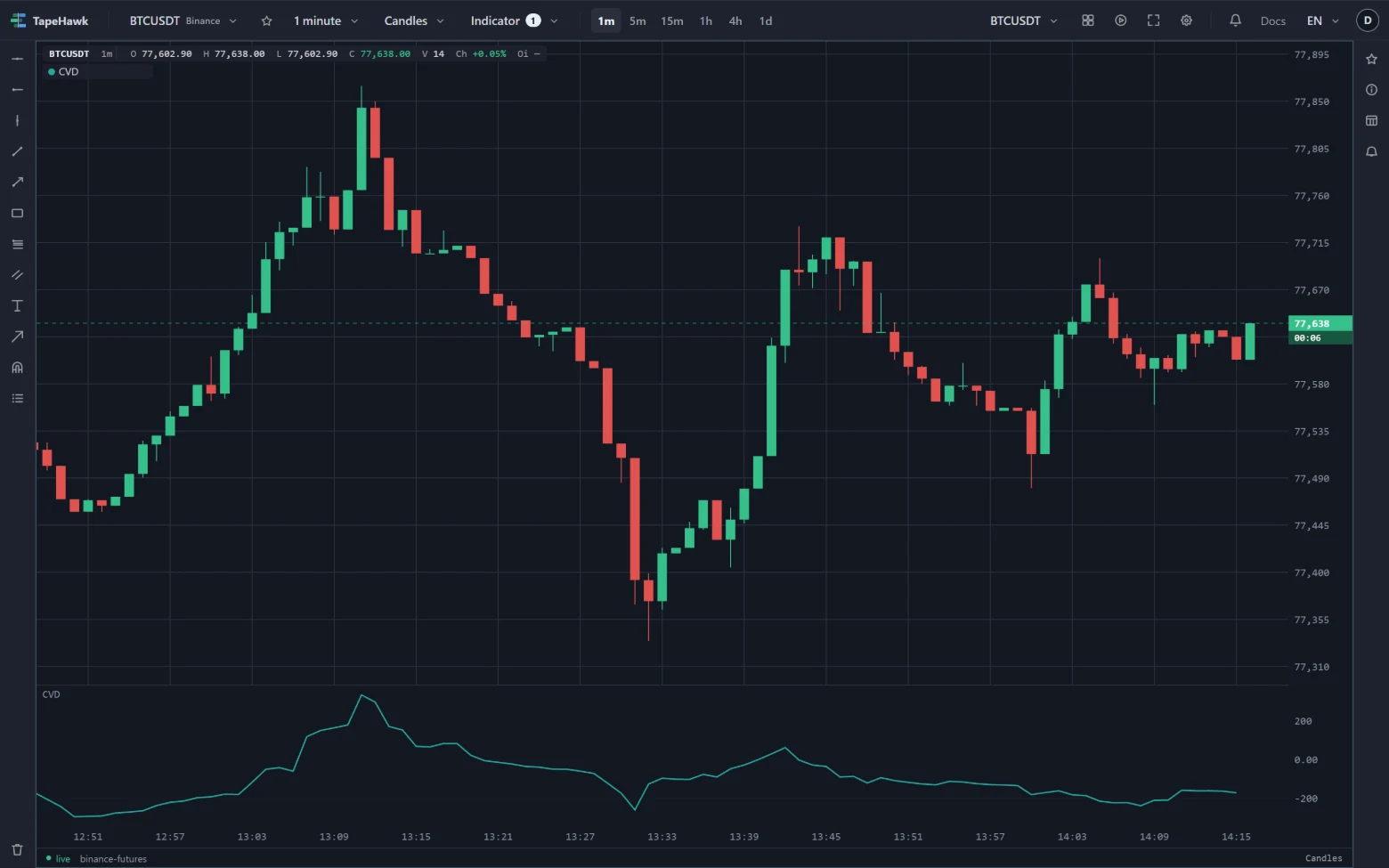Click the CVD axis value -200
Viewport: 1389px width, 868px height.
[1306, 799]
